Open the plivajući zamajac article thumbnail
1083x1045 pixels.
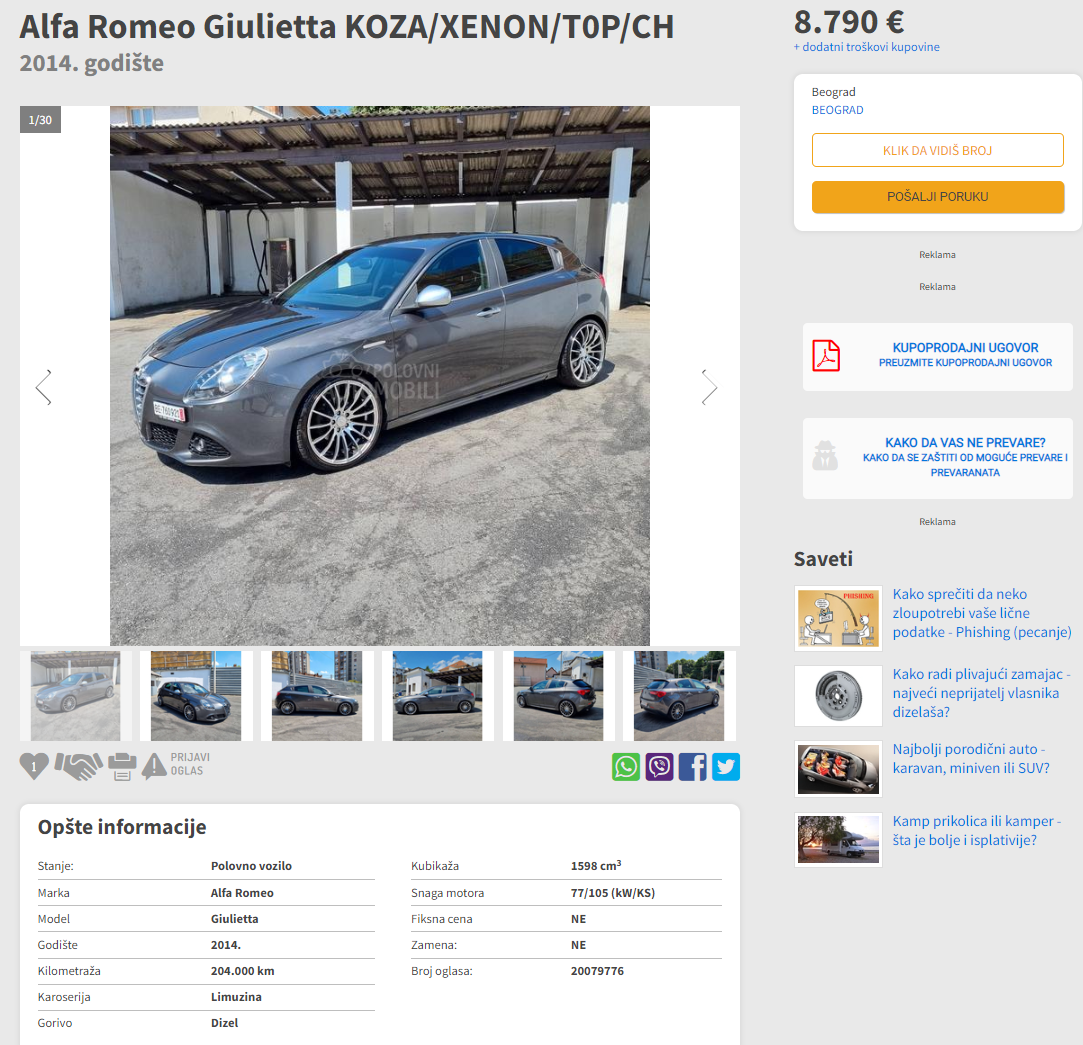[838, 696]
